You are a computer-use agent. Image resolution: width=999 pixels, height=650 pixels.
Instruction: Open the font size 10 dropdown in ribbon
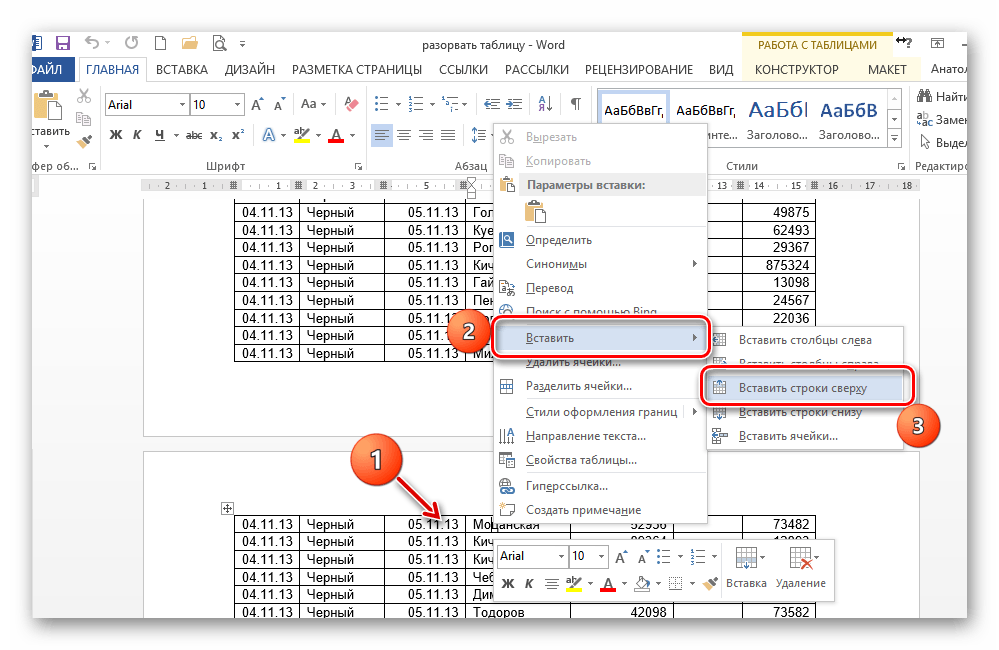click(x=237, y=105)
